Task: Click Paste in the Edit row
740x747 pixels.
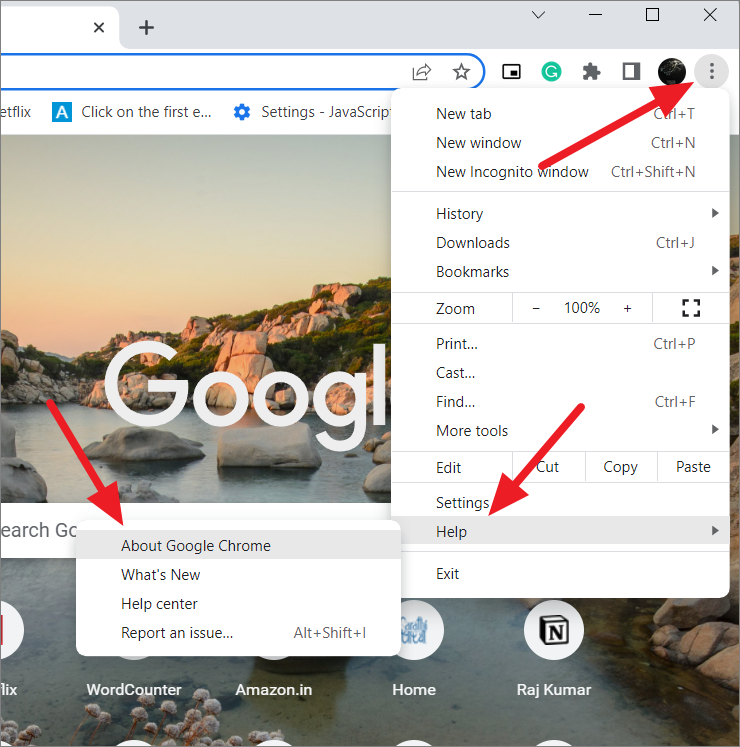Action: pyautogui.click(x=693, y=467)
